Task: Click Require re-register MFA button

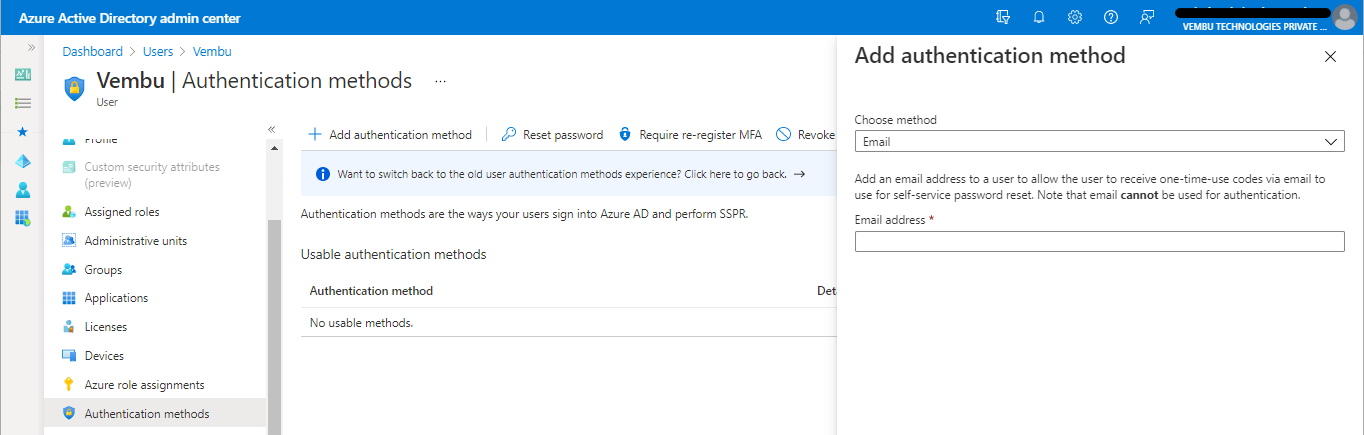Action: (690, 134)
